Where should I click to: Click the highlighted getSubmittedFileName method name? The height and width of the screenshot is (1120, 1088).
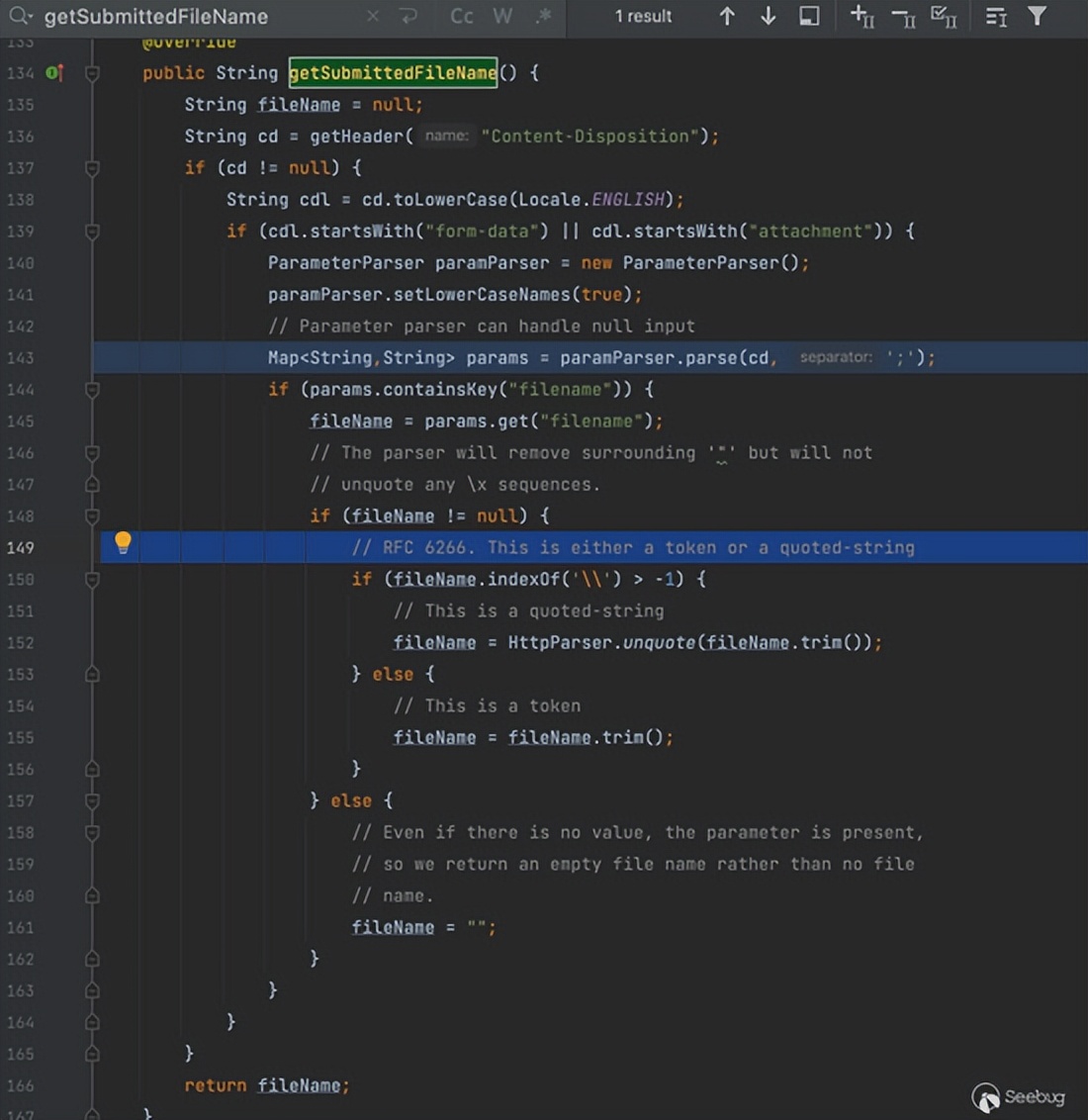tap(394, 73)
